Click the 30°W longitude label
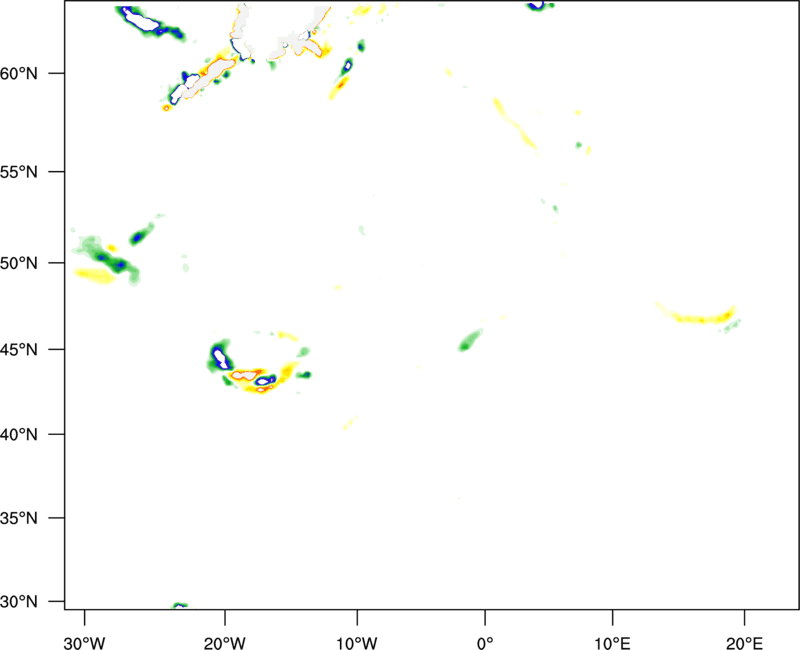 (x=85, y=643)
